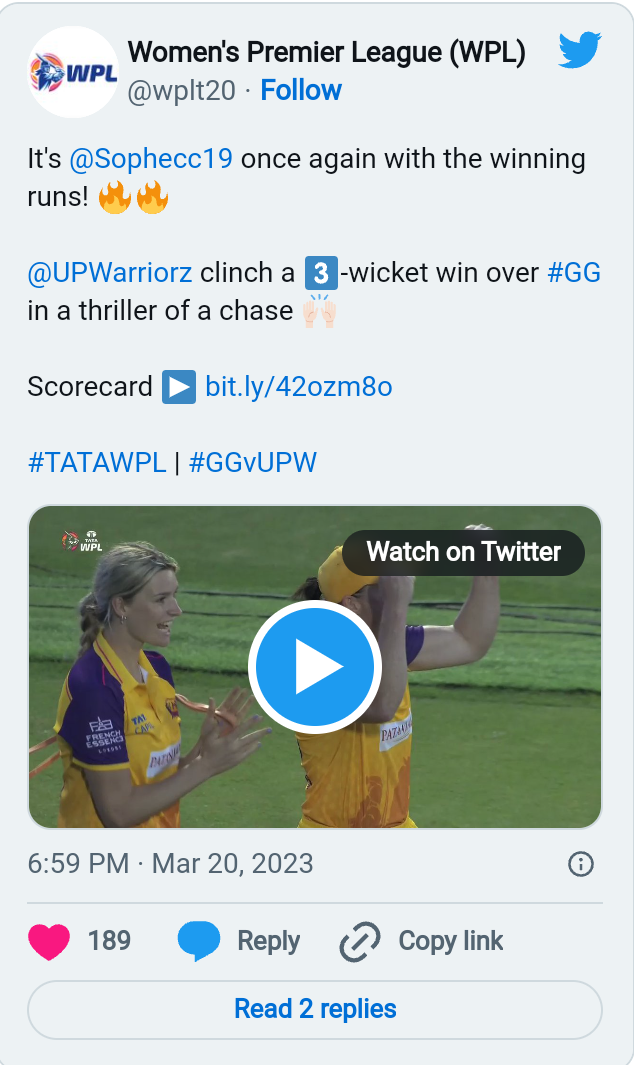Open Women's Premier League account name
The height and width of the screenshot is (1065, 634).
click(x=327, y=52)
